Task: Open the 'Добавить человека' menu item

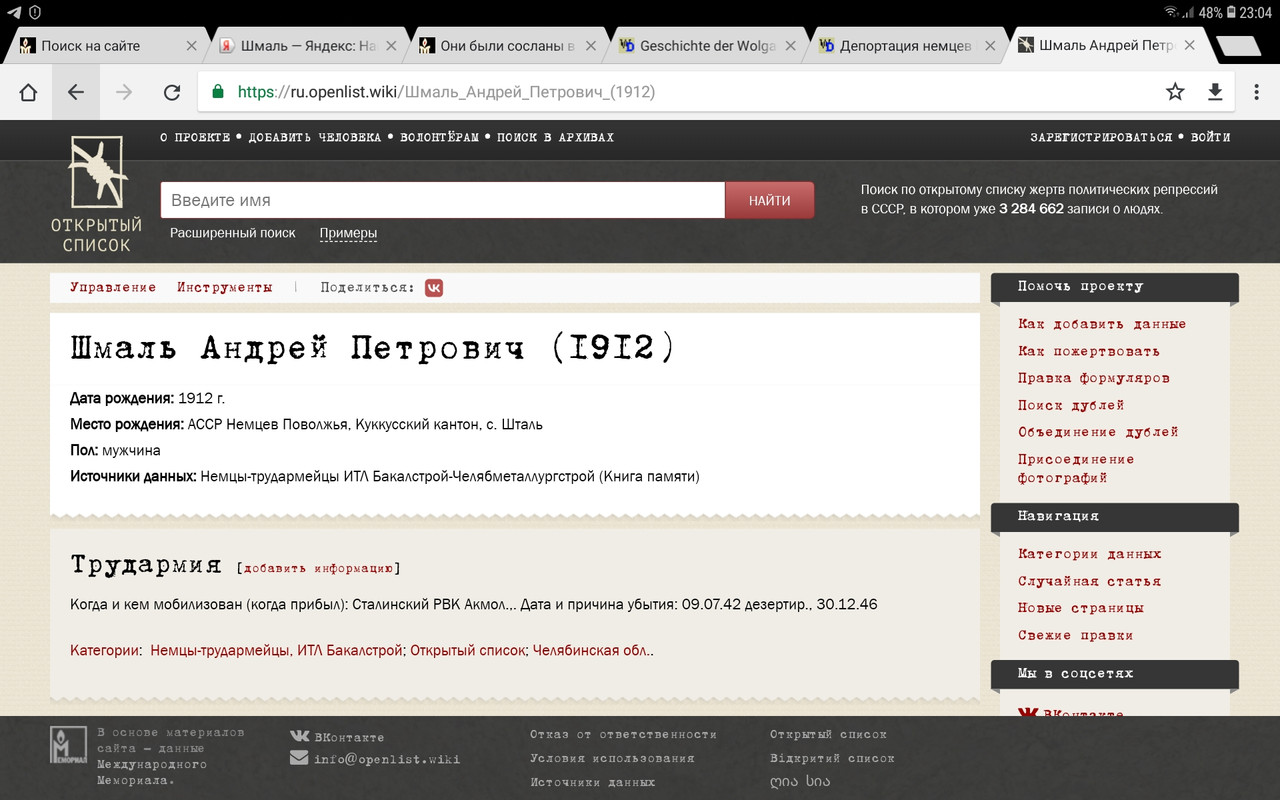Action: pyautogui.click(x=315, y=138)
